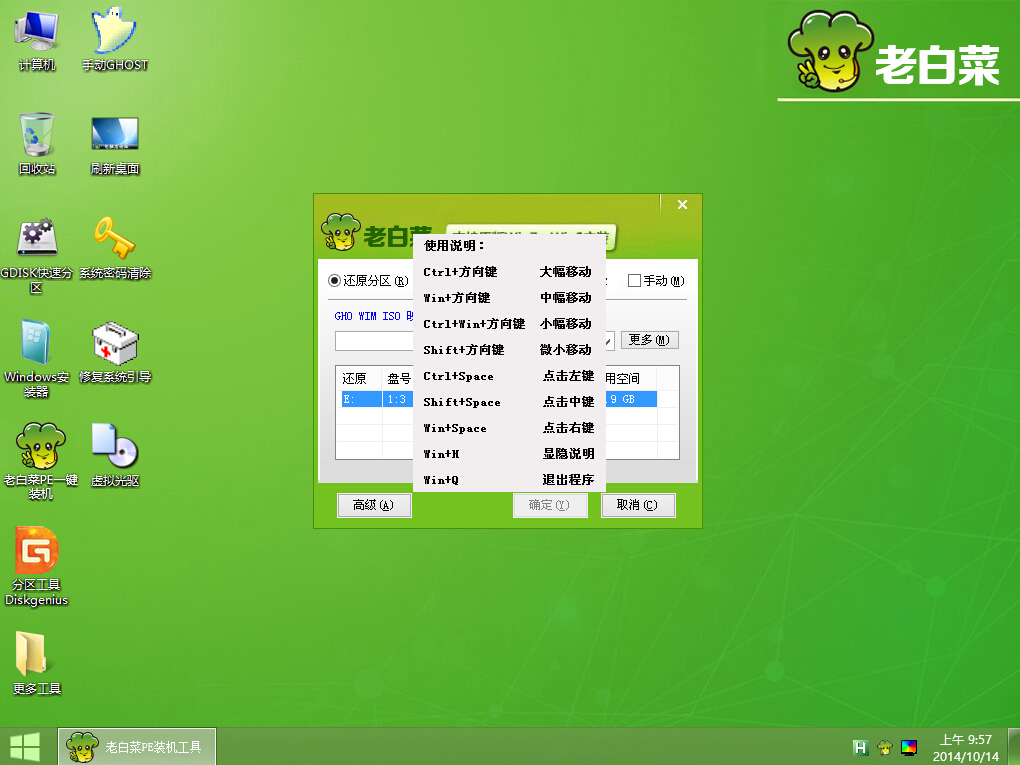1020x765 pixels.
Task: Click the 更多(M) button
Action: (x=650, y=340)
